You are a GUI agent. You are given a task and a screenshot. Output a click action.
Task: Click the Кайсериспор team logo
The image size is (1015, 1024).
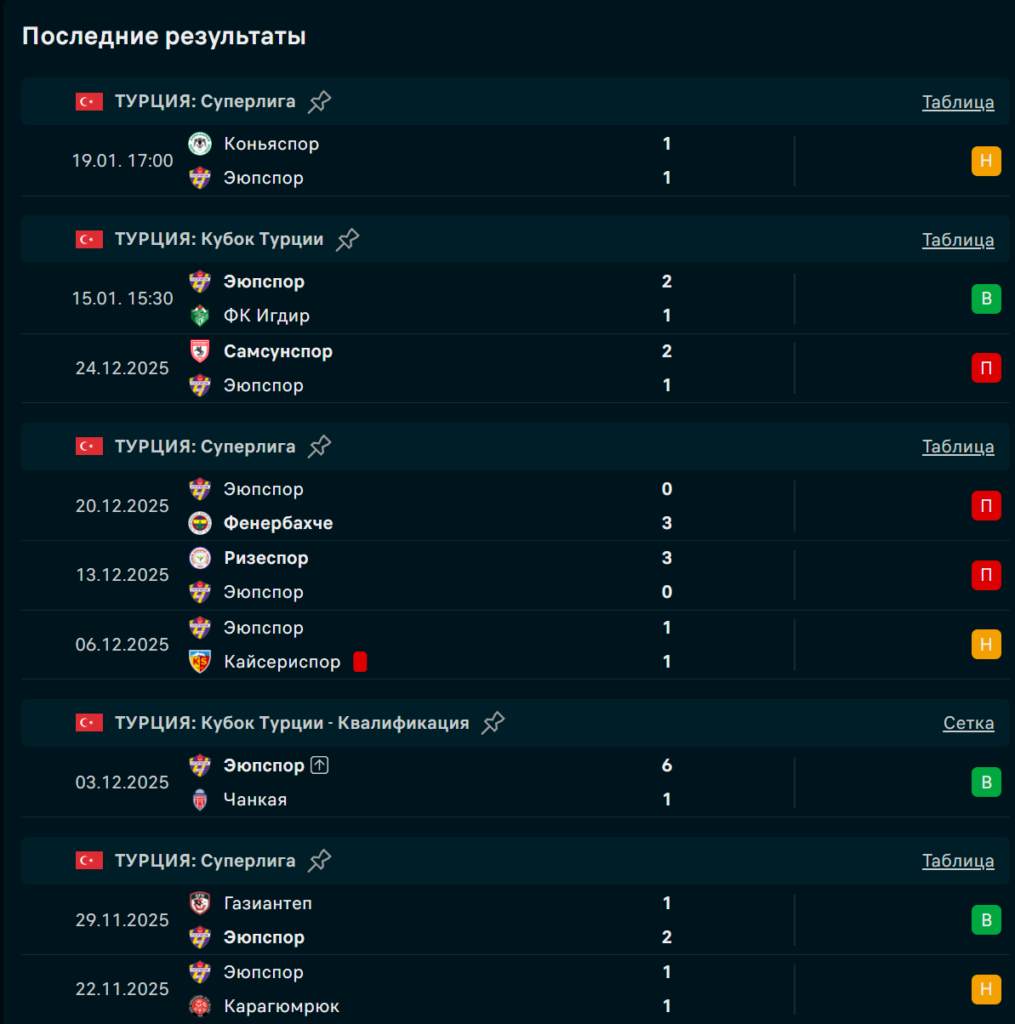pyautogui.click(x=200, y=662)
